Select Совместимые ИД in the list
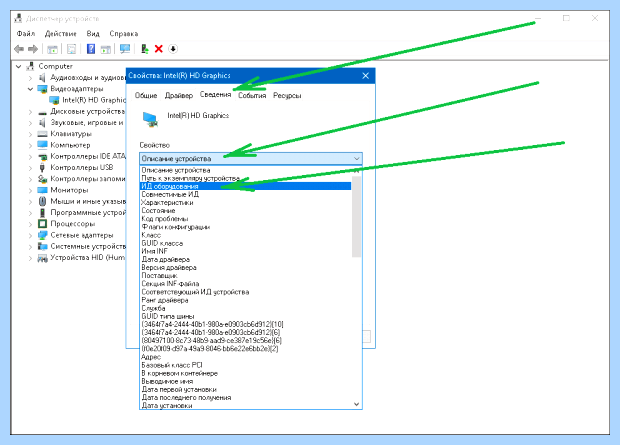 246,194
